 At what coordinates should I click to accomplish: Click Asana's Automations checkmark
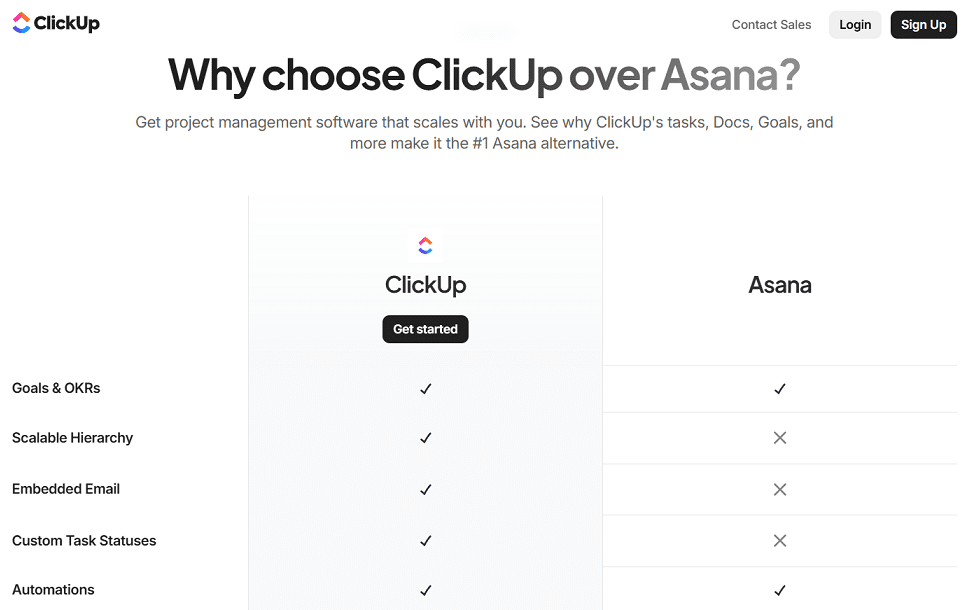pyautogui.click(x=780, y=590)
